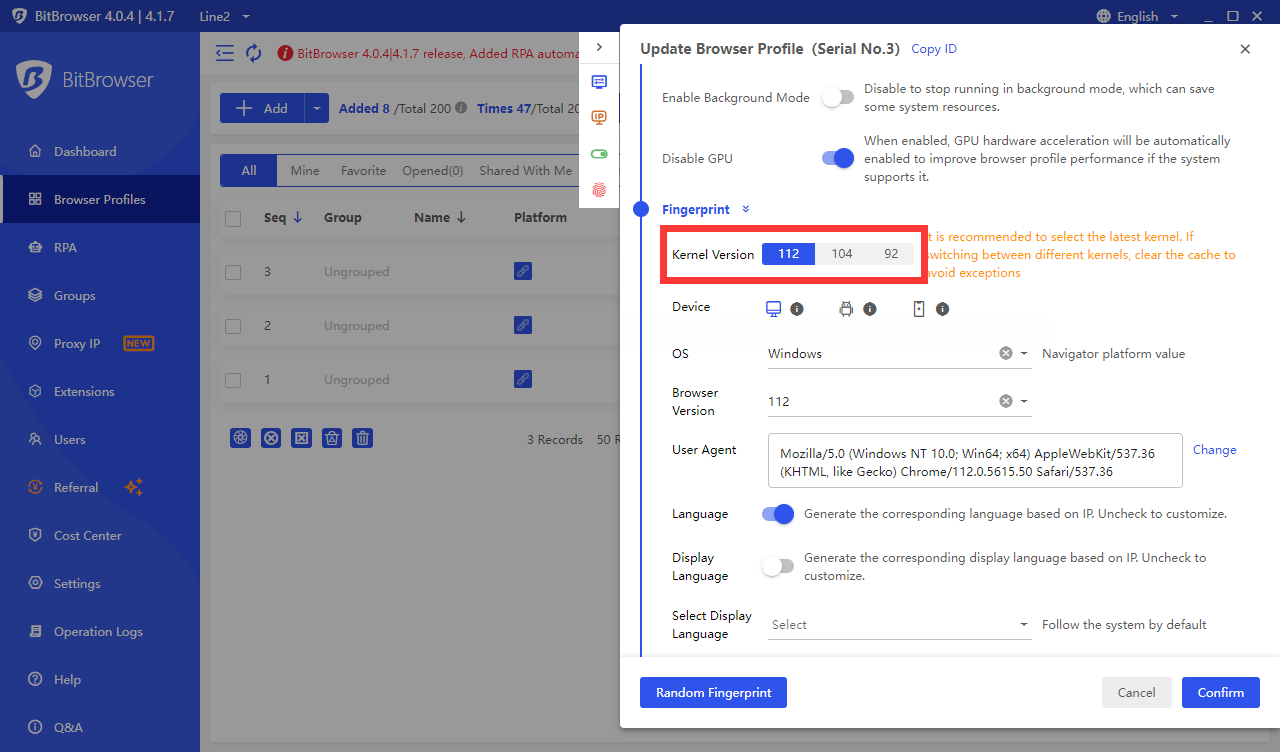
Task: Select kernel version 104
Action: pos(842,254)
